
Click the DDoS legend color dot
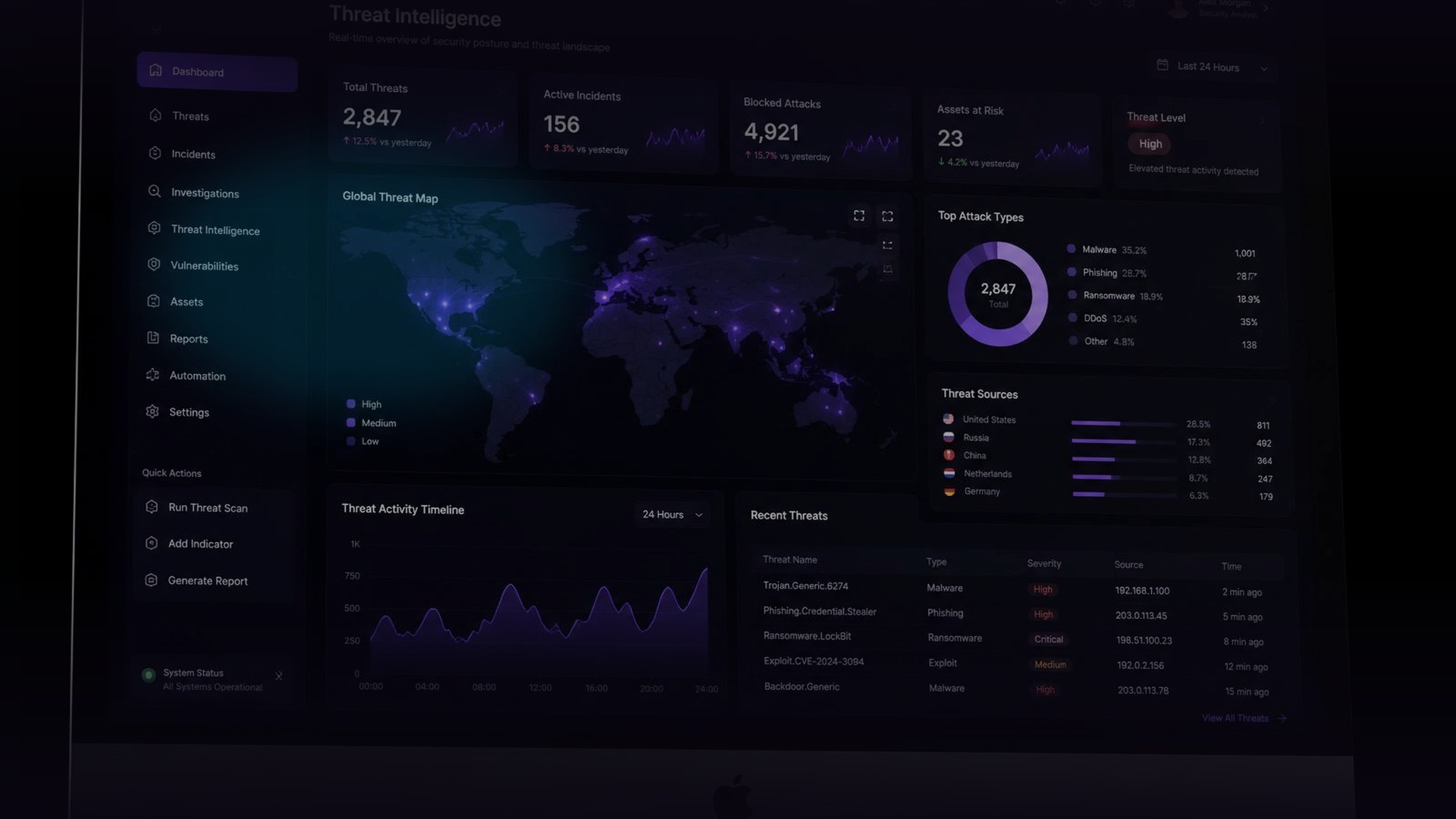click(1072, 318)
